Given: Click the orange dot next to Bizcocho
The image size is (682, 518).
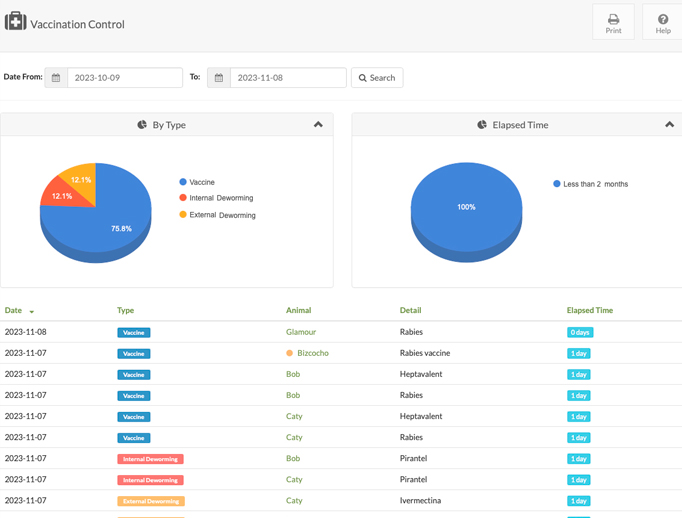Looking at the screenshot, I should tap(289, 353).
